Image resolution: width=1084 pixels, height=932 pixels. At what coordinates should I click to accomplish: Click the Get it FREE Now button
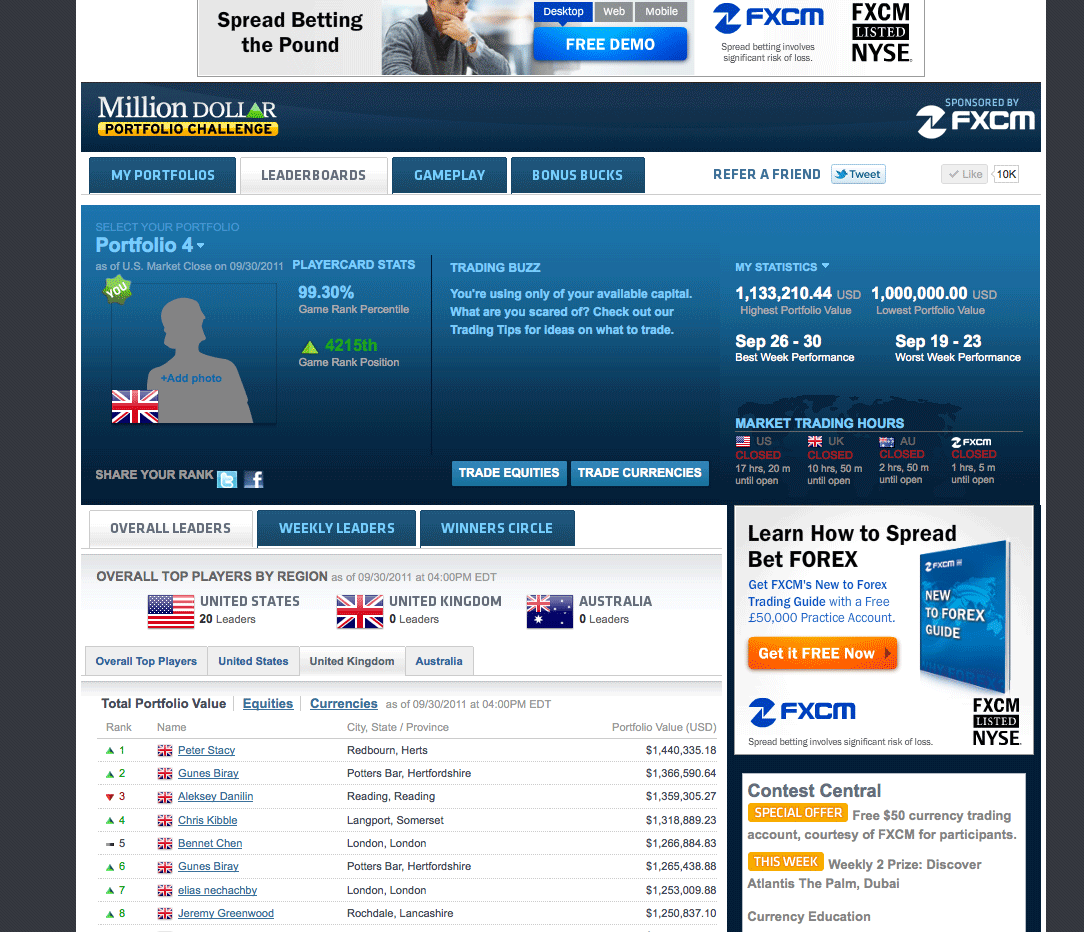pyautogui.click(x=823, y=653)
